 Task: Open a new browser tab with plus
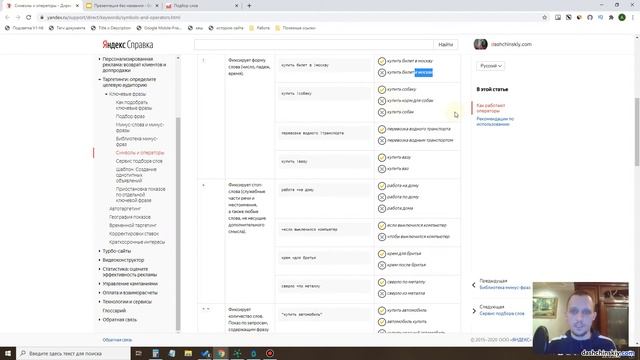coord(249,6)
